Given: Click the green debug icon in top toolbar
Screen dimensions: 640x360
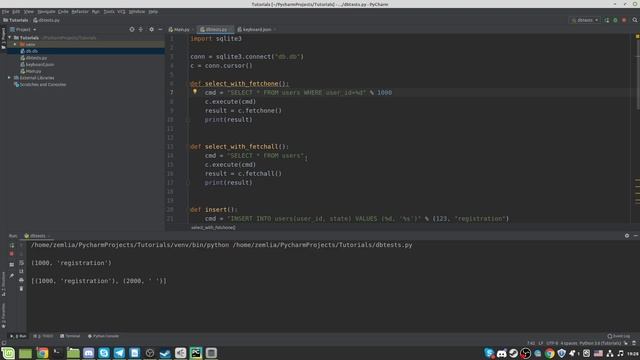Looking at the screenshot, I should [616, 20].
